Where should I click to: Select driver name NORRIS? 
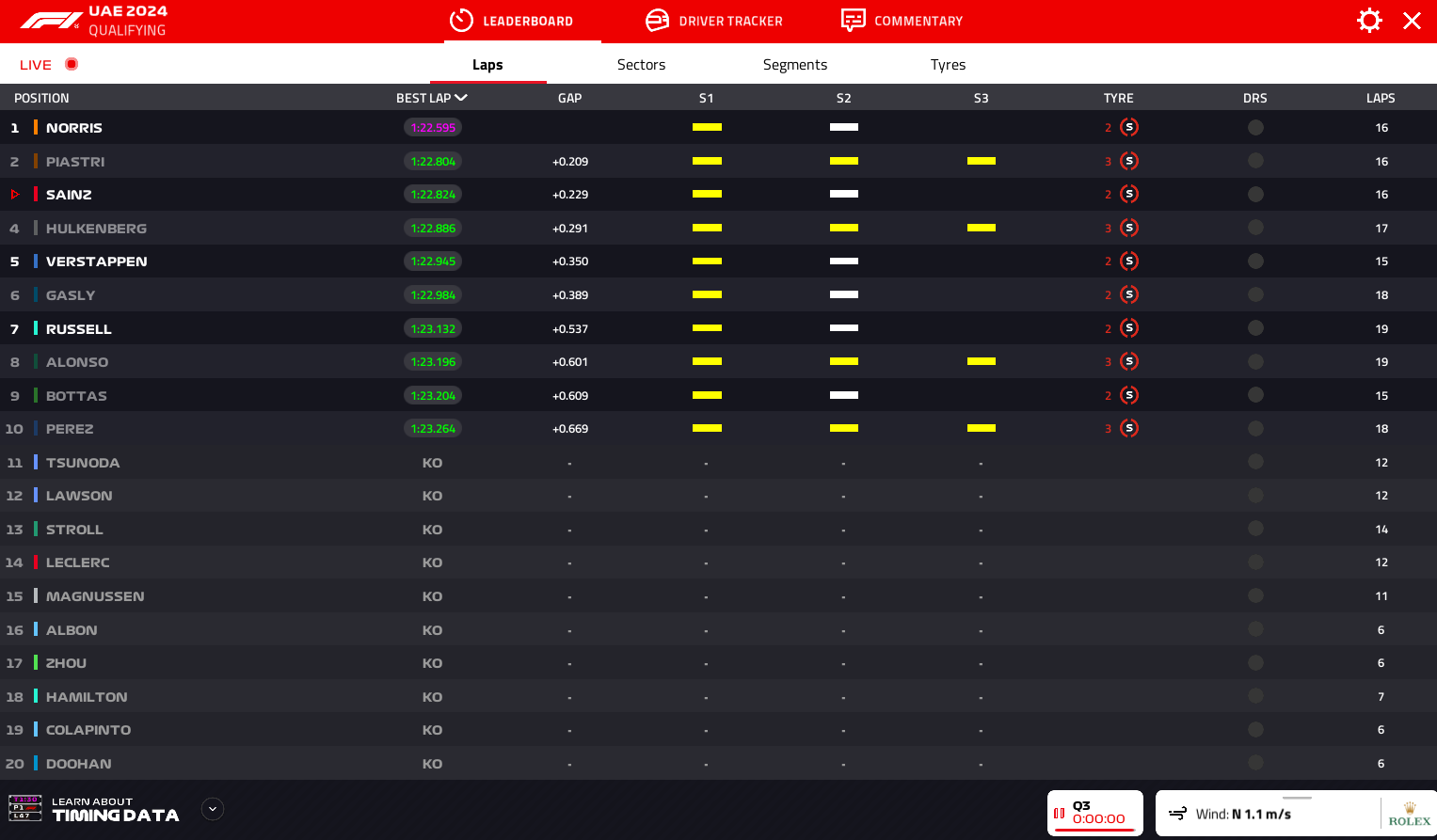[74, 128]
